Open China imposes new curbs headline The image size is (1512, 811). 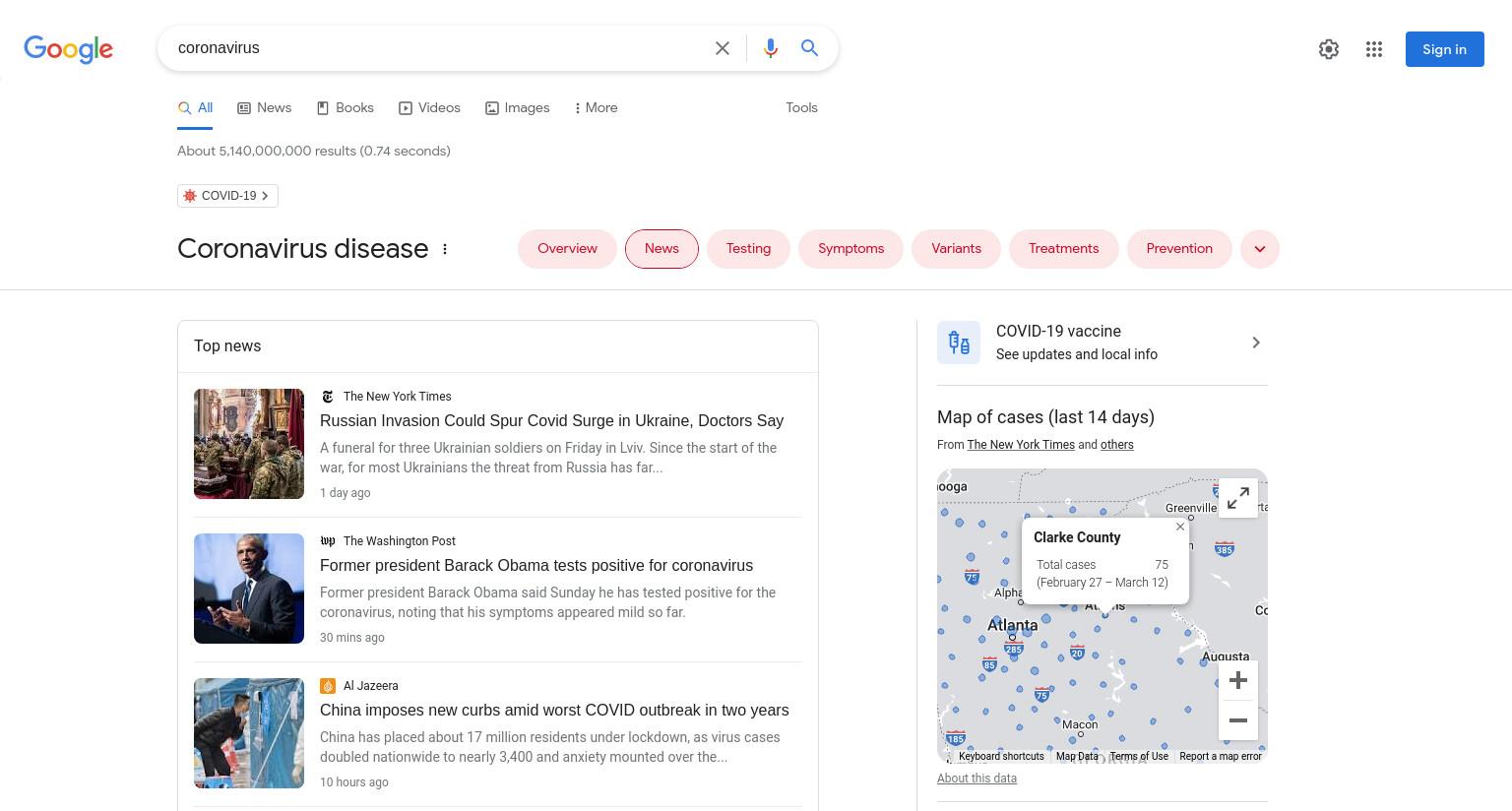tap(554, 711)
